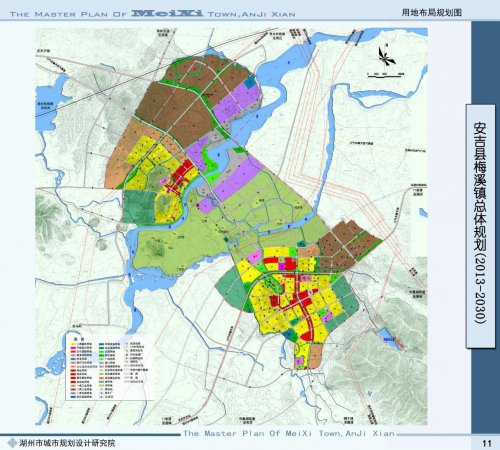Click the first red legend swatch

coord(72,370)
